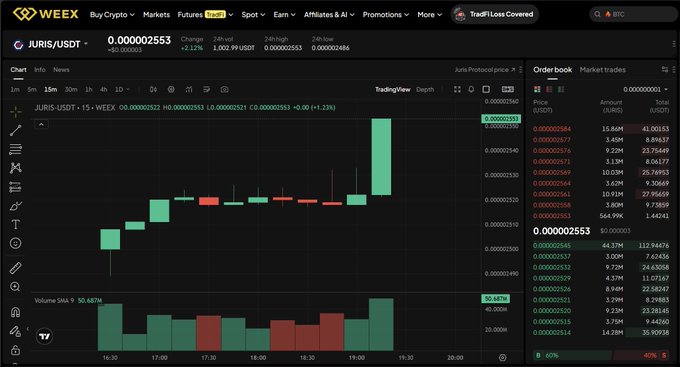This screenshot has height=367, width=680.
Task: Select the Order book tab
Action: click(x=552, y=69)
